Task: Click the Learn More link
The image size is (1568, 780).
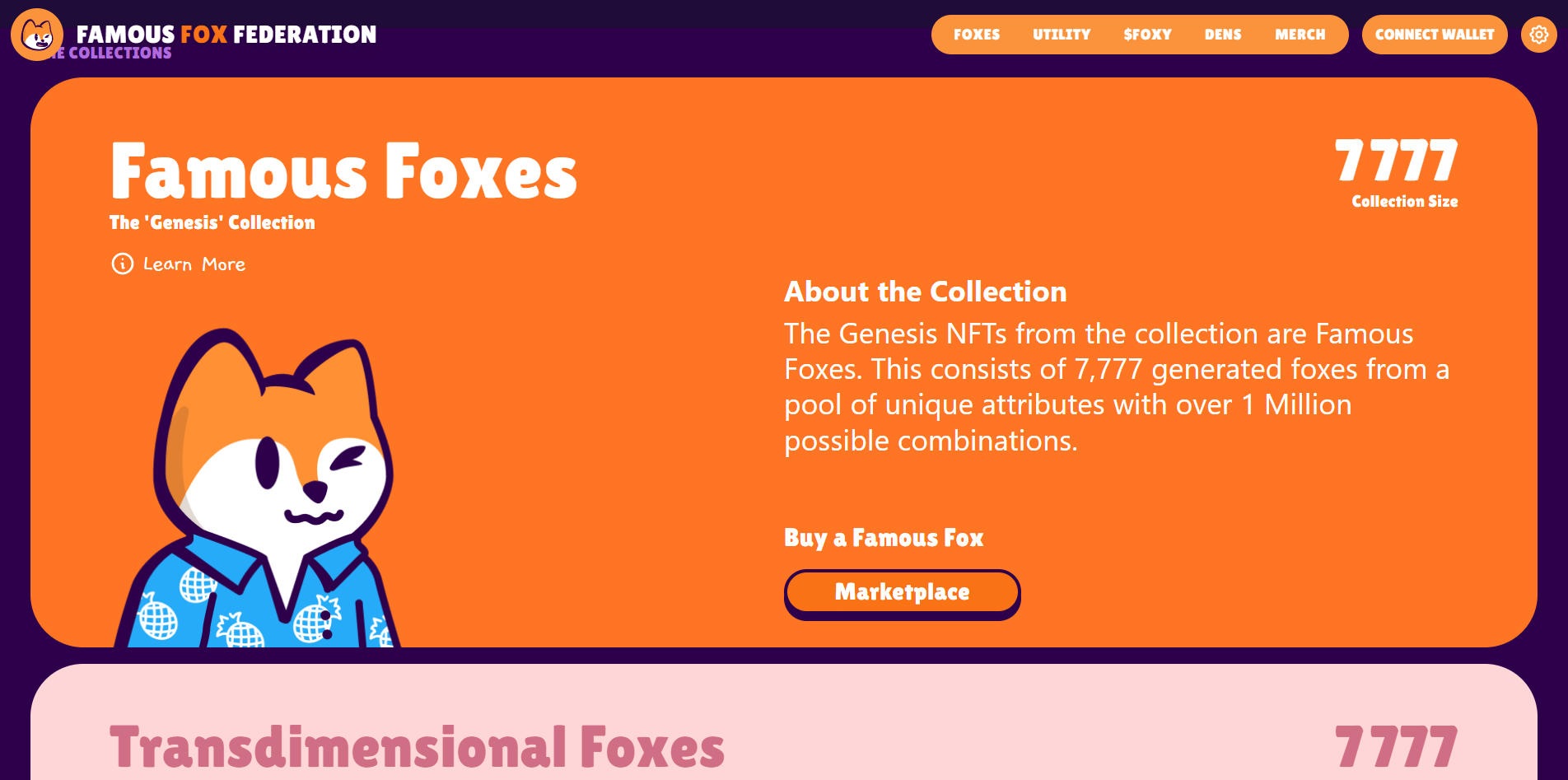Action: pyautogui.click(x=194, y=264)
